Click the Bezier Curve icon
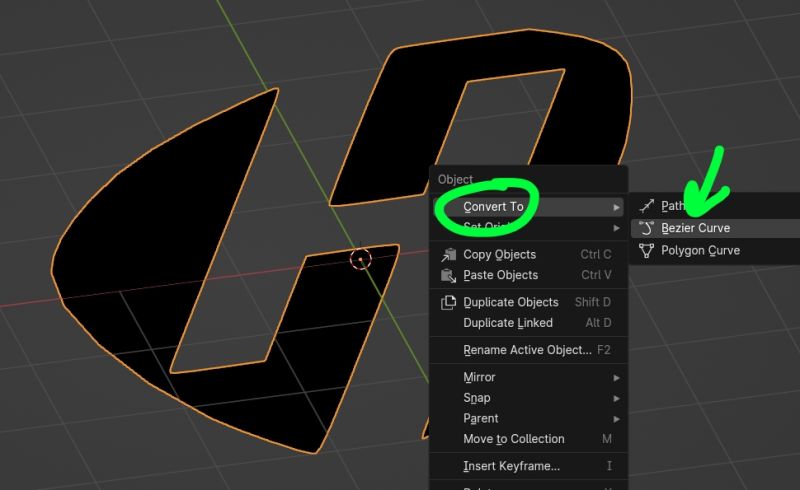The image size is (800, 490). pyautogui.click(x=646, y=228)
